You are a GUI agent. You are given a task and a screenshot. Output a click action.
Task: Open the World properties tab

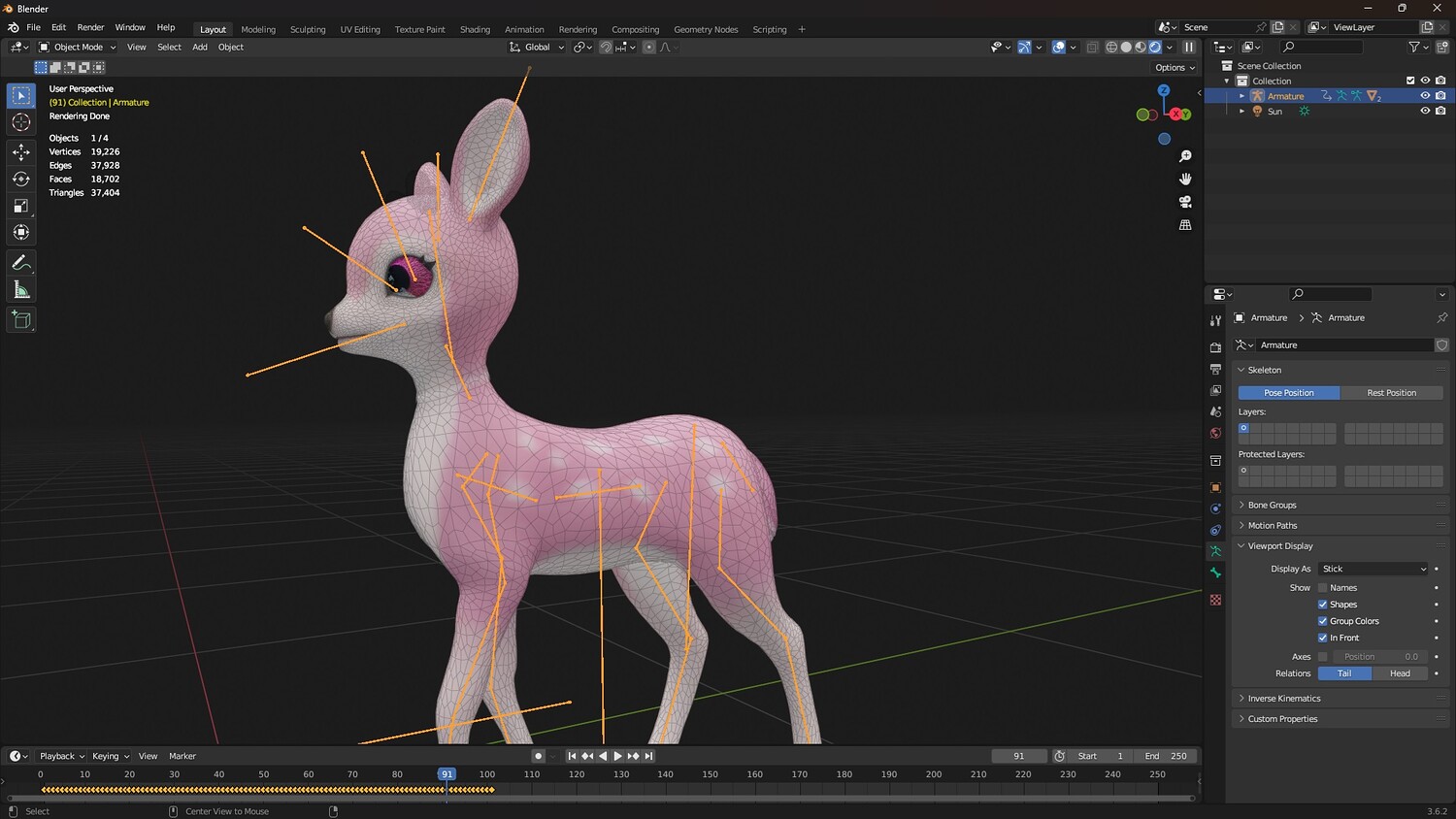tap(1215, 433)
